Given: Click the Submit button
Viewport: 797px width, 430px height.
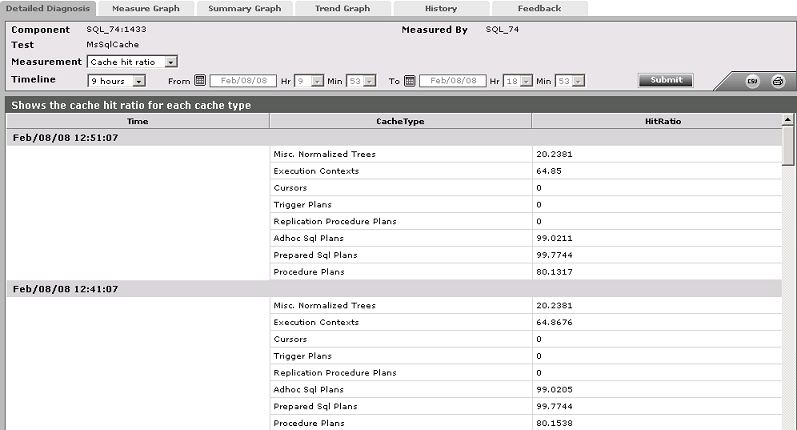Looking at the screenshot, I should click(x=666, y=80).
